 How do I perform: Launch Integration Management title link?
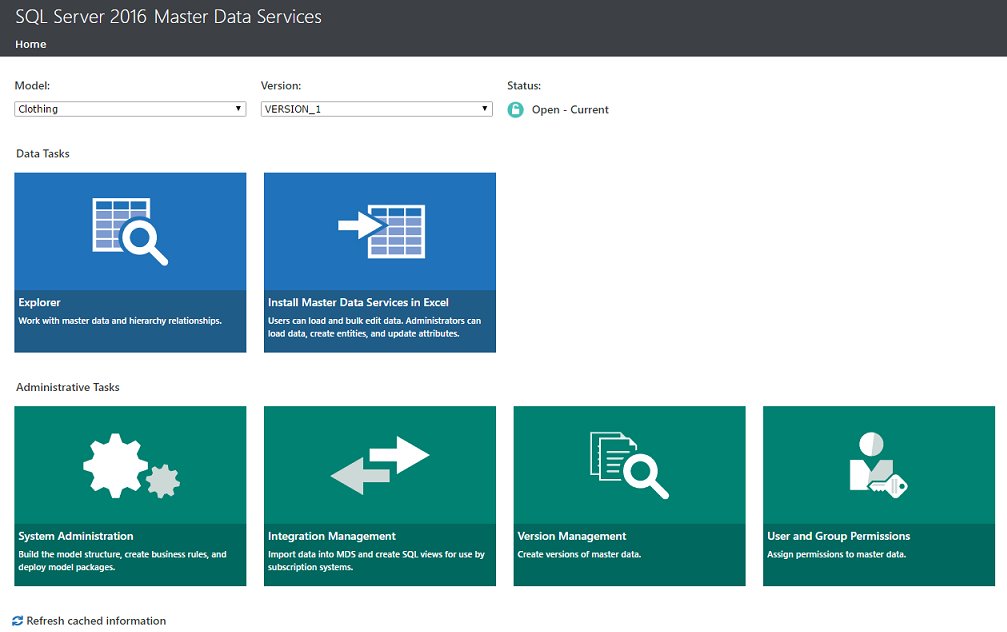coord(331,536)
